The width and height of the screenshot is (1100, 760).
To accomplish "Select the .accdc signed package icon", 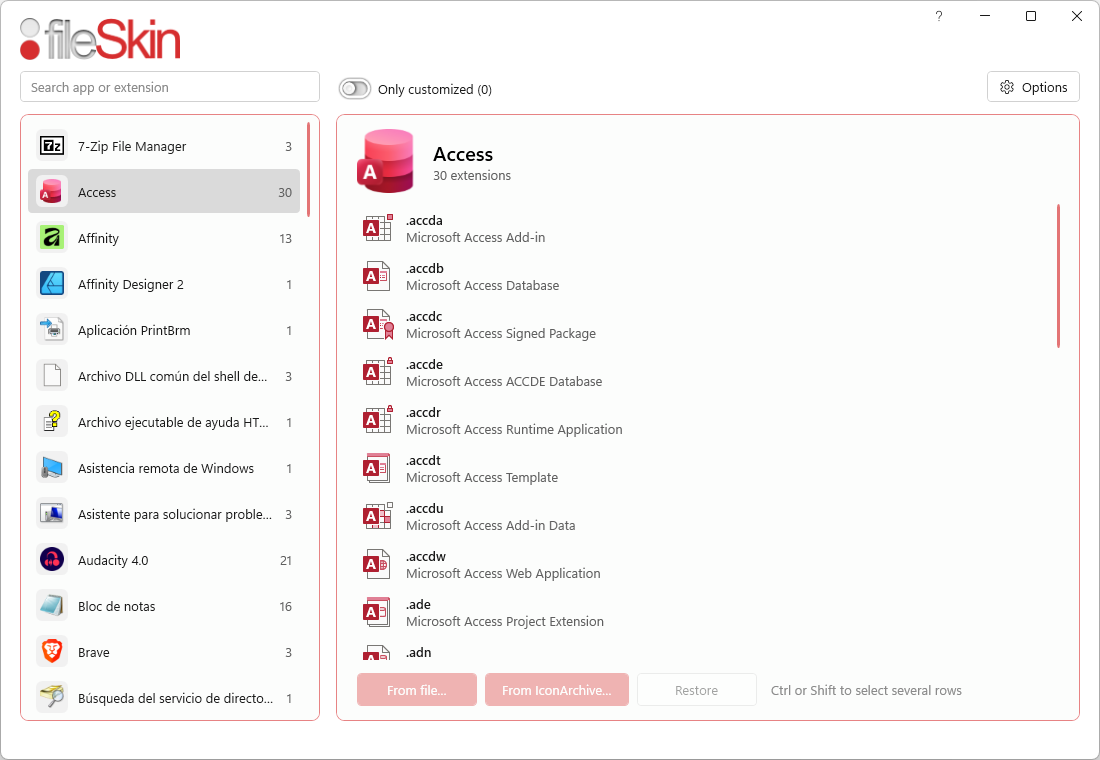I will pos(377,324).
